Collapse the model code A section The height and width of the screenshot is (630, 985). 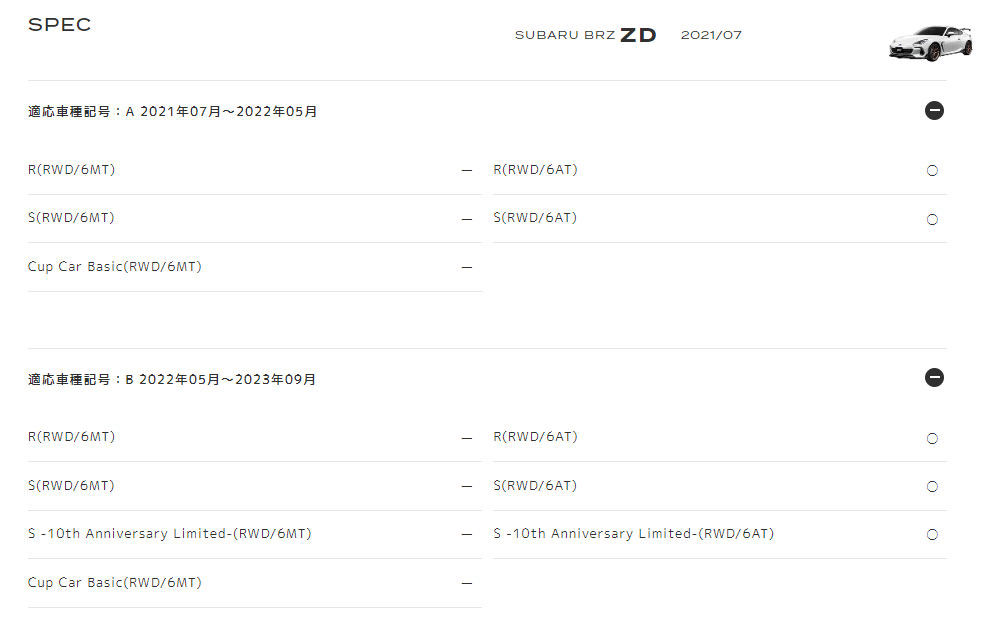(x=934, y=111)
